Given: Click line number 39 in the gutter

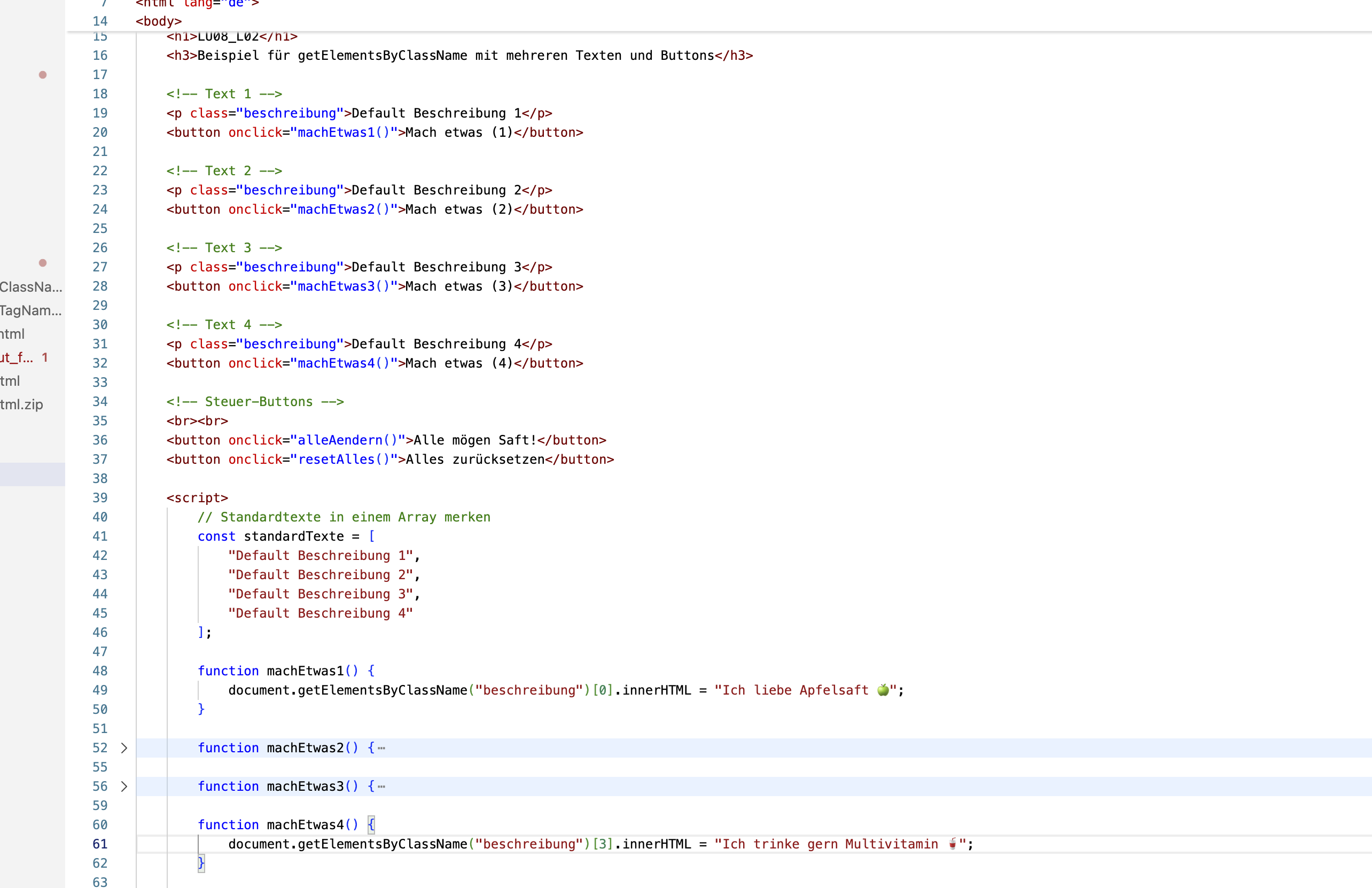Looking at the screenshot, I should coord(100,497).
